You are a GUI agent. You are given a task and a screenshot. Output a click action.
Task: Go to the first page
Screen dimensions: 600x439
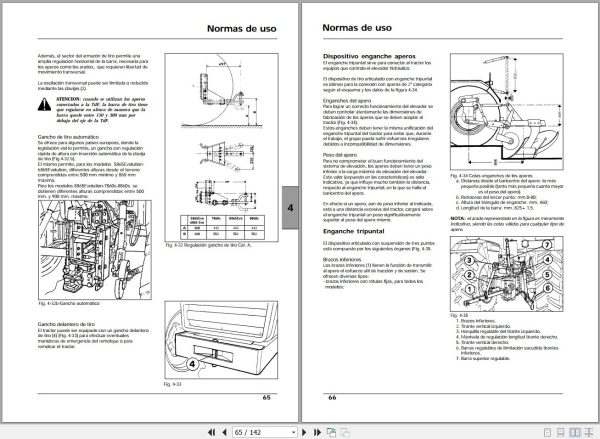click(211, 432)
